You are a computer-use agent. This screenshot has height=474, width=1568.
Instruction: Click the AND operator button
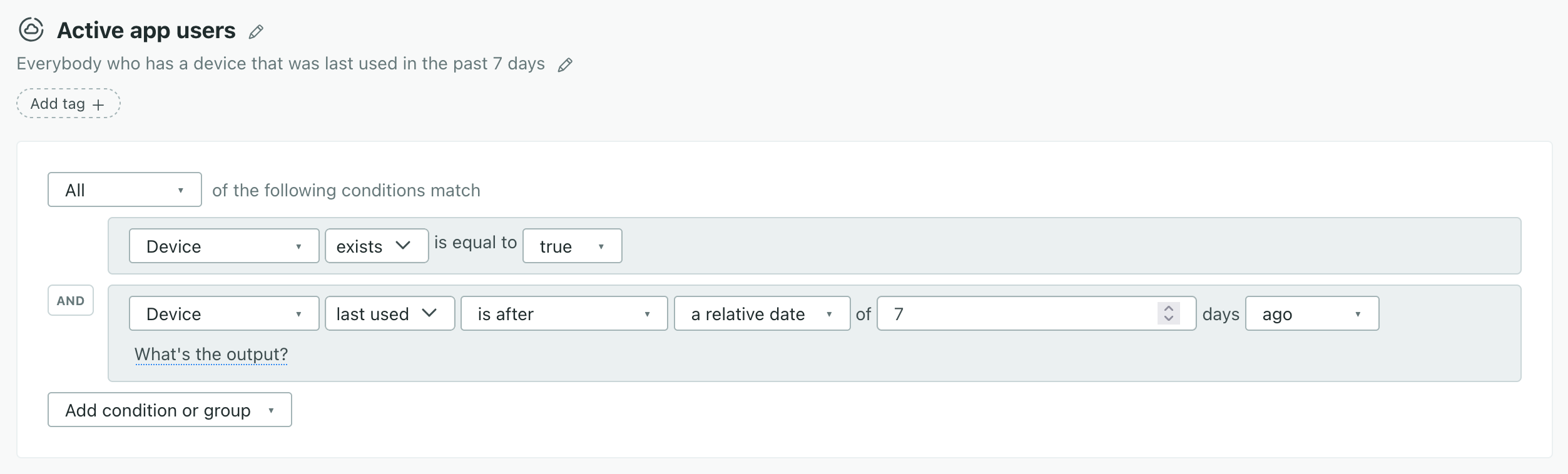(x=71, y=300)
